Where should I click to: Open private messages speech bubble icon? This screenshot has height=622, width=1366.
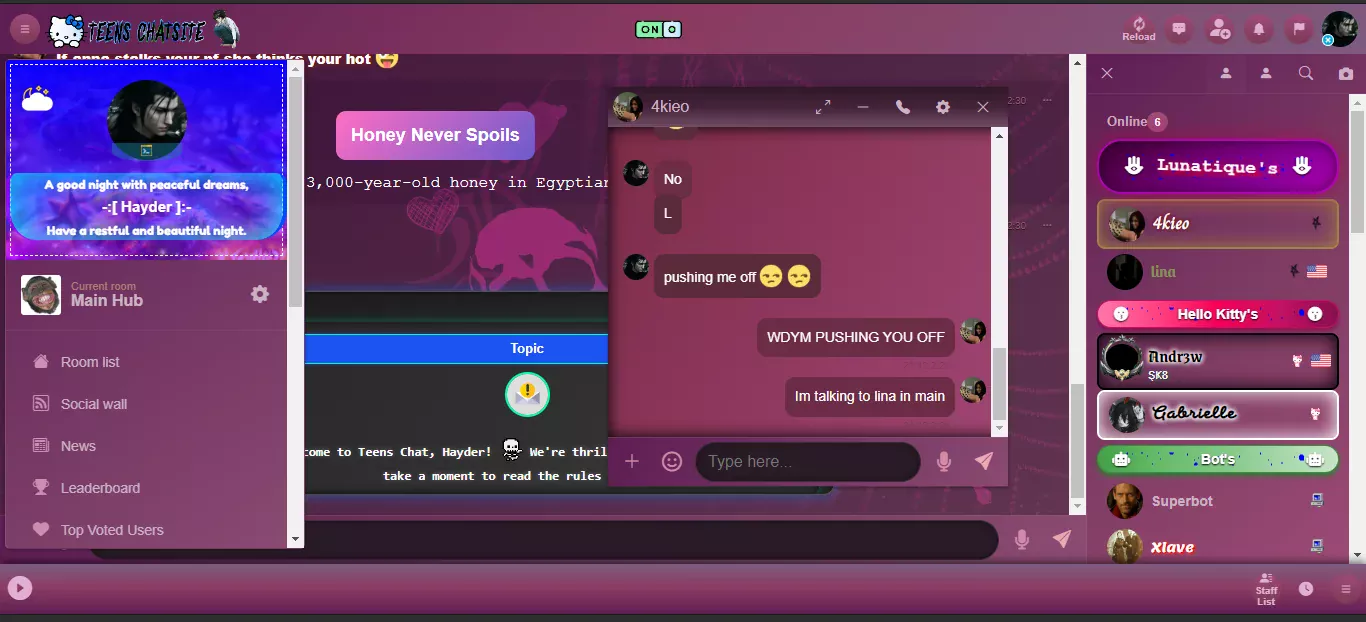click(x=1179, y=29)
